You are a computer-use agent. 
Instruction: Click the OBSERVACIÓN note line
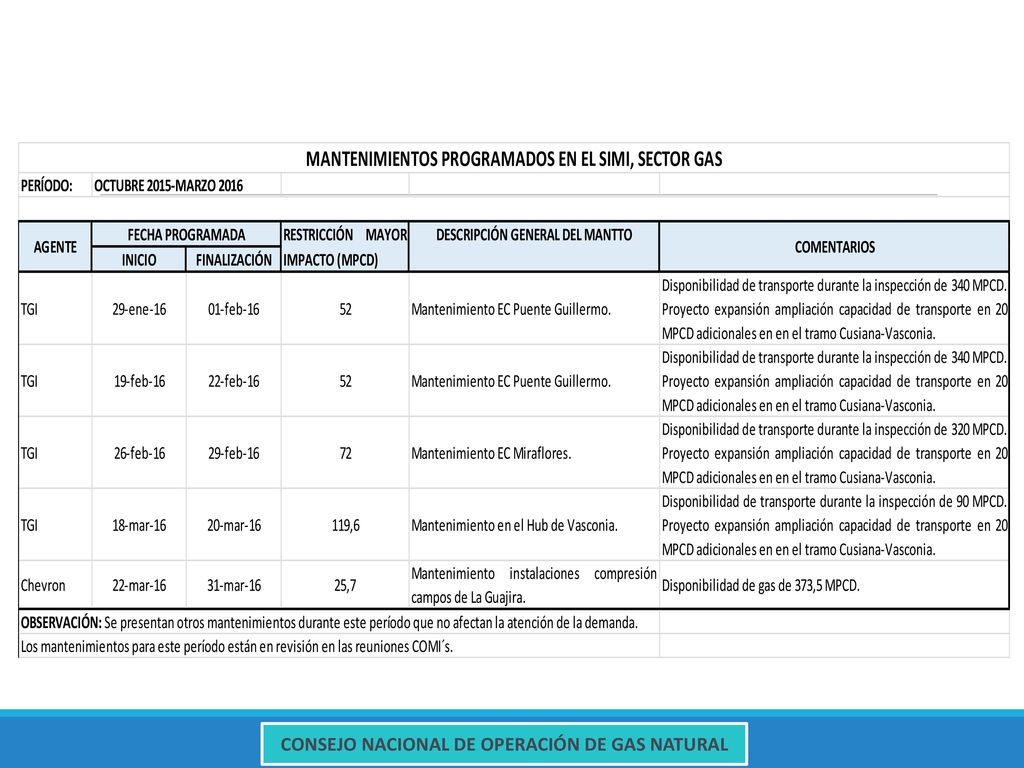coord(329,622)
